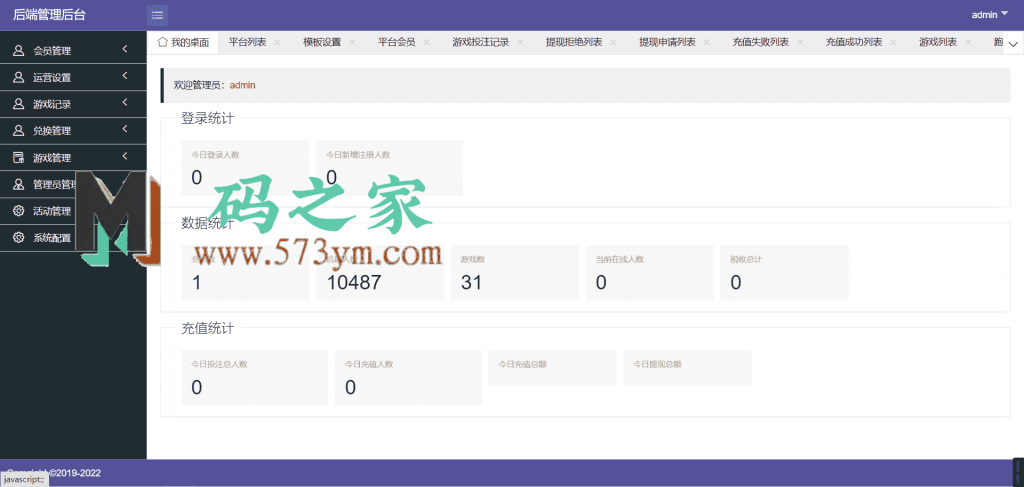This screenshot has height=487, width=1024.
Task: Click the user icon beside 运营设置
Action: [18, 77]
